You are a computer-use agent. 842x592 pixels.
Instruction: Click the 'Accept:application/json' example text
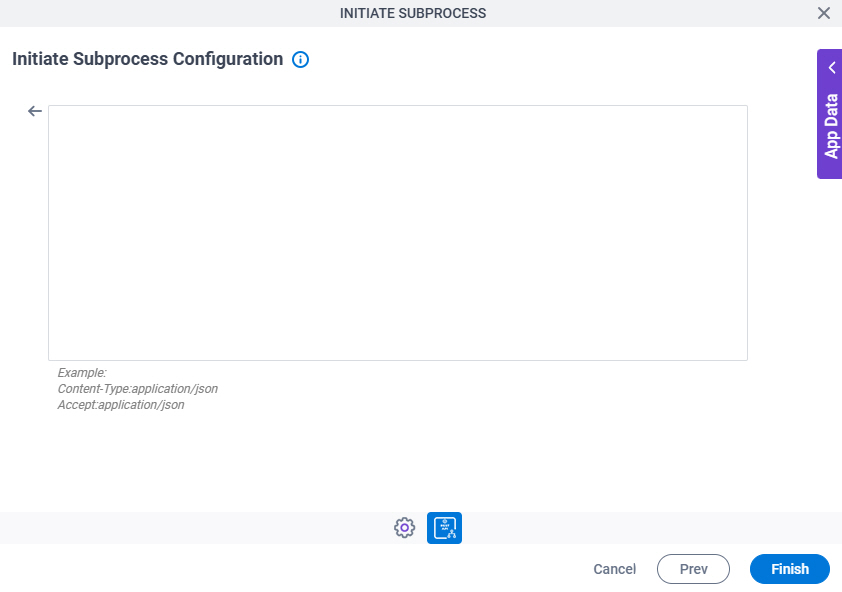click(x=121, y=405)
